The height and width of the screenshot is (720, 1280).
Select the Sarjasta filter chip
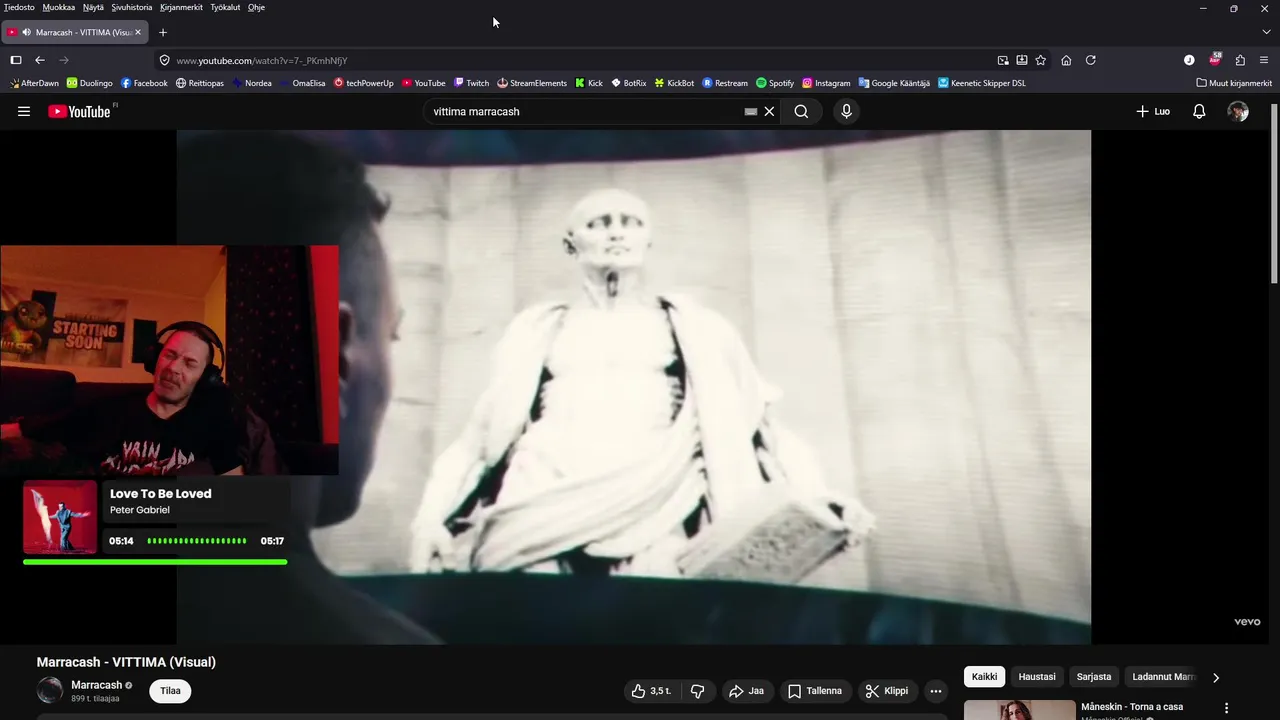pyautogui.click(x=1094, y=677)
